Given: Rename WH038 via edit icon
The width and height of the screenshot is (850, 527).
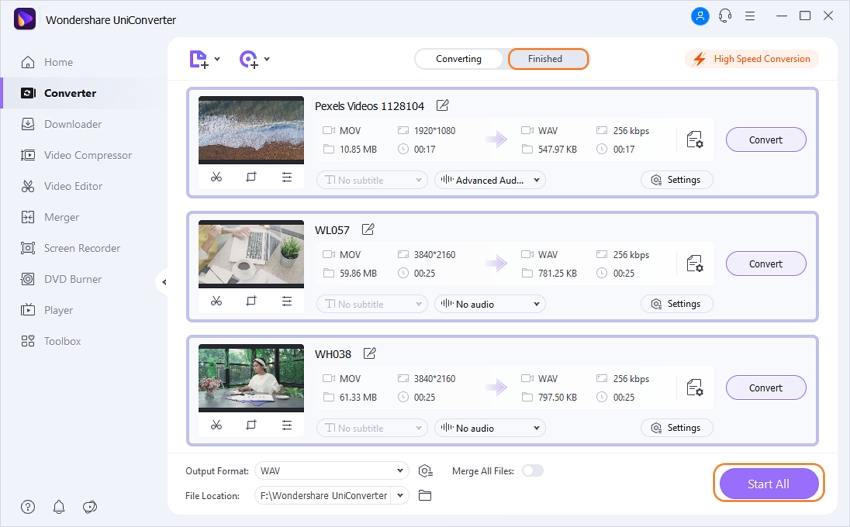Looking at the screenshot, I should pyautogui.click(x=370, y=354).
